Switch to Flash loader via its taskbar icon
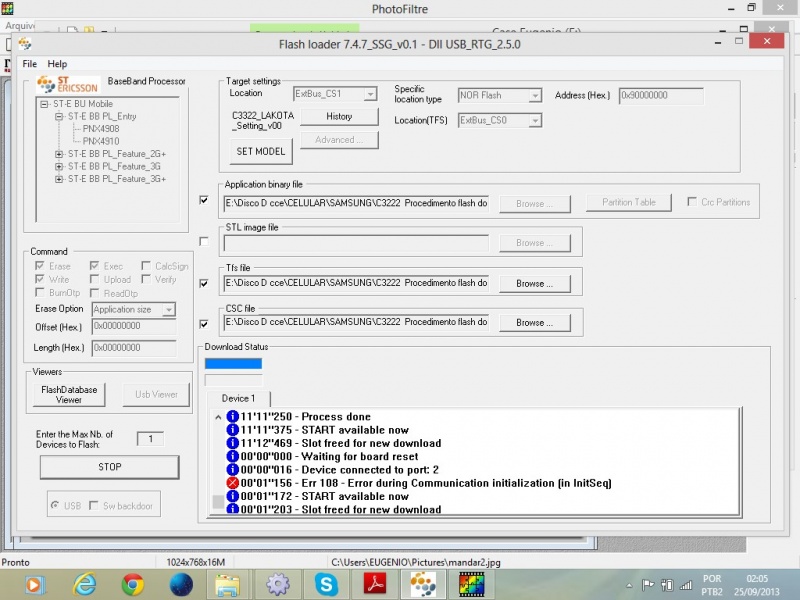 (423, 584)
